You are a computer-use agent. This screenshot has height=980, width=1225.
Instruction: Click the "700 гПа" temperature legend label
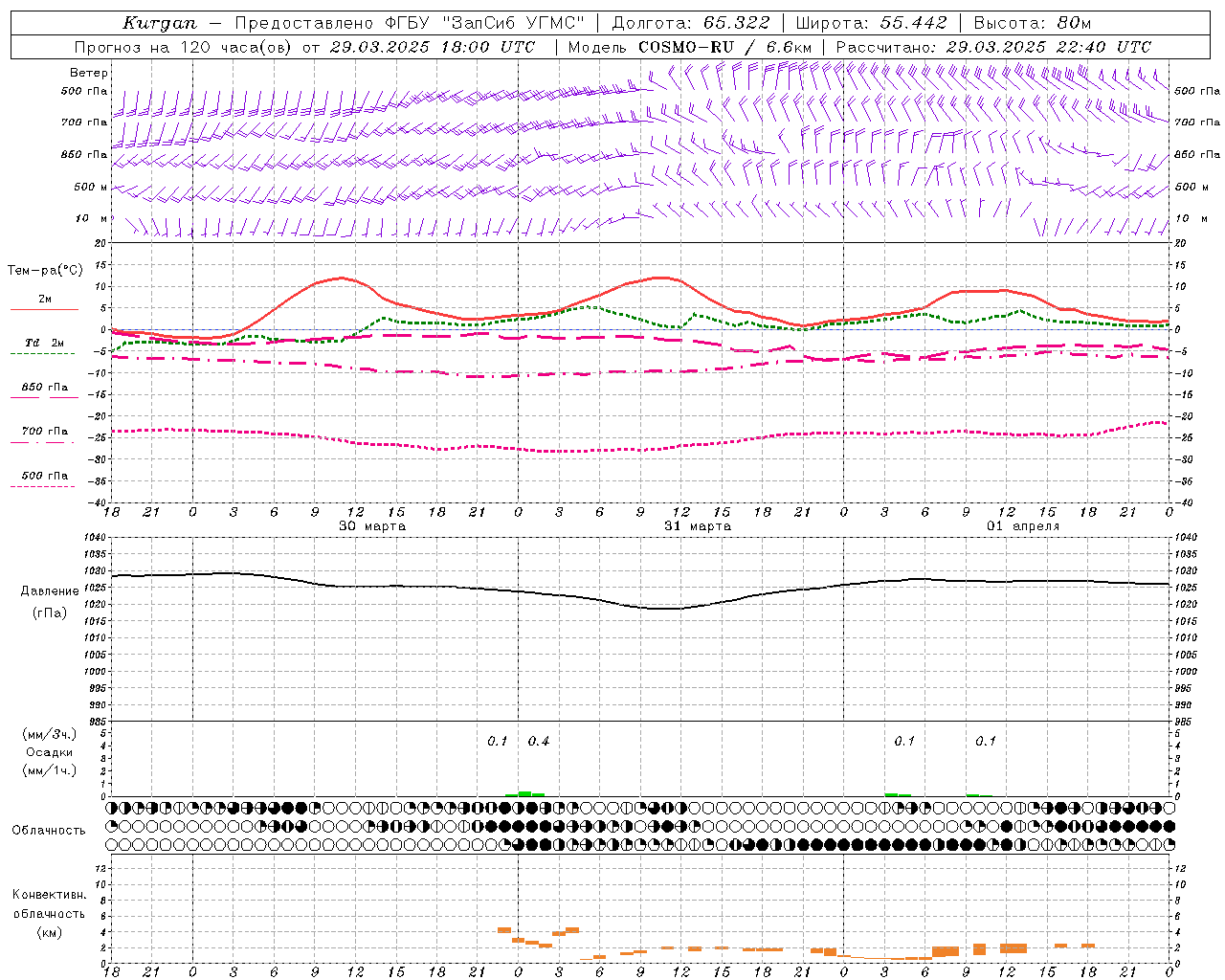click(45, 431)
